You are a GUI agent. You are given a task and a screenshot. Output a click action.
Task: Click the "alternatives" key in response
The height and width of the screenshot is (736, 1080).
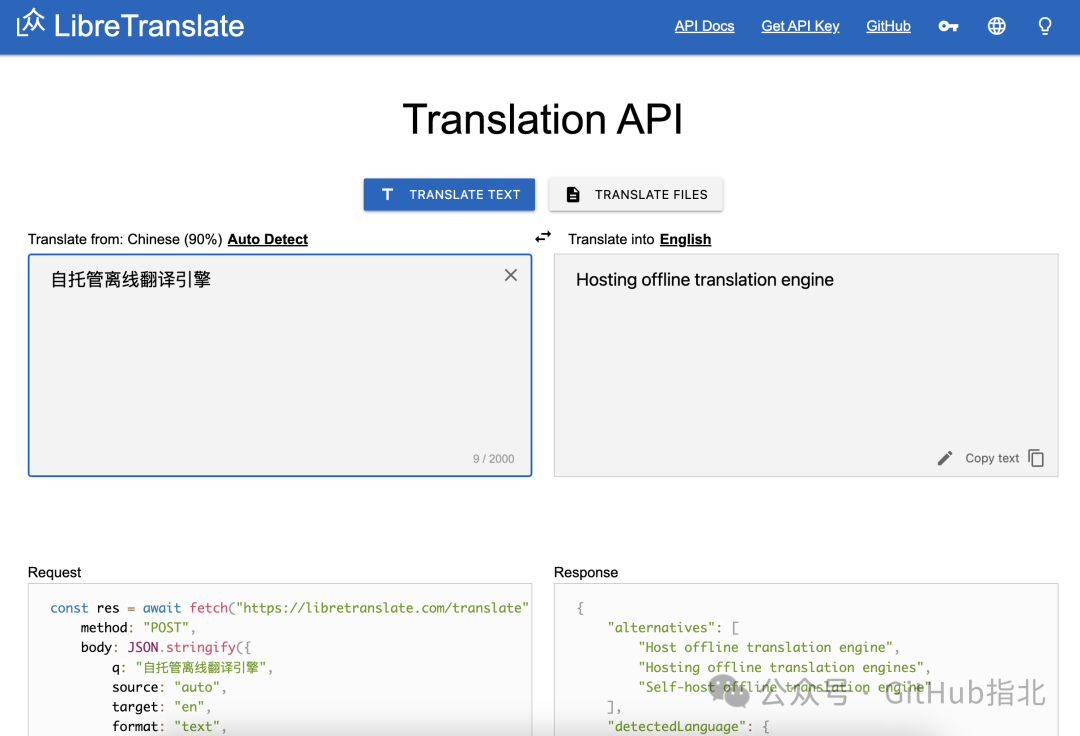click(663, 628)
